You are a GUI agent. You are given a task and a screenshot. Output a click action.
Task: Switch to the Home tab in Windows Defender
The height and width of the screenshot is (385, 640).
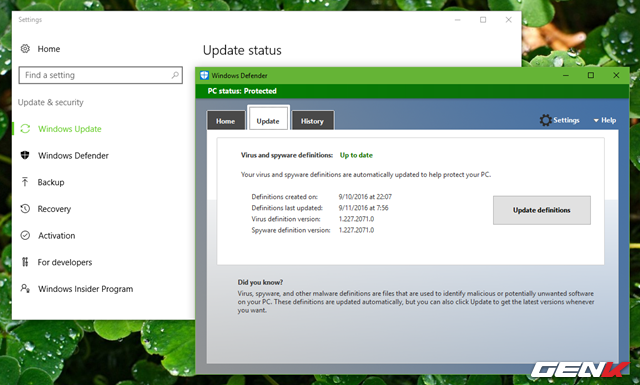click(x=226, y=121)
